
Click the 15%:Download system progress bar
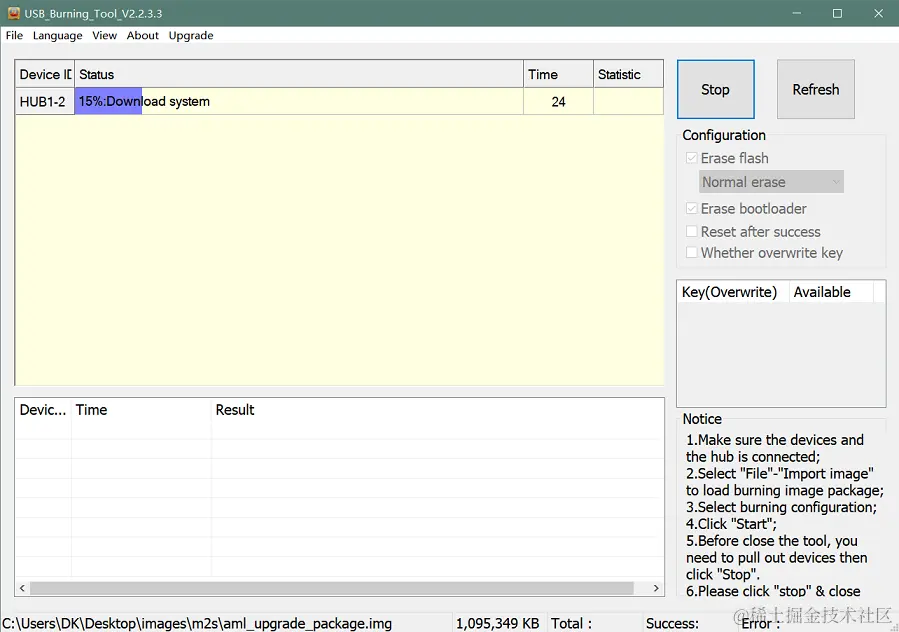[x=299, y=102]
